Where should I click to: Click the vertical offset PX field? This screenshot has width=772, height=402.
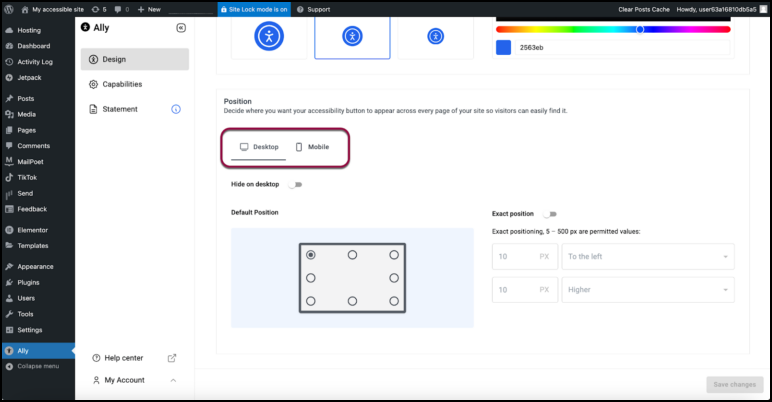point(525,290)
